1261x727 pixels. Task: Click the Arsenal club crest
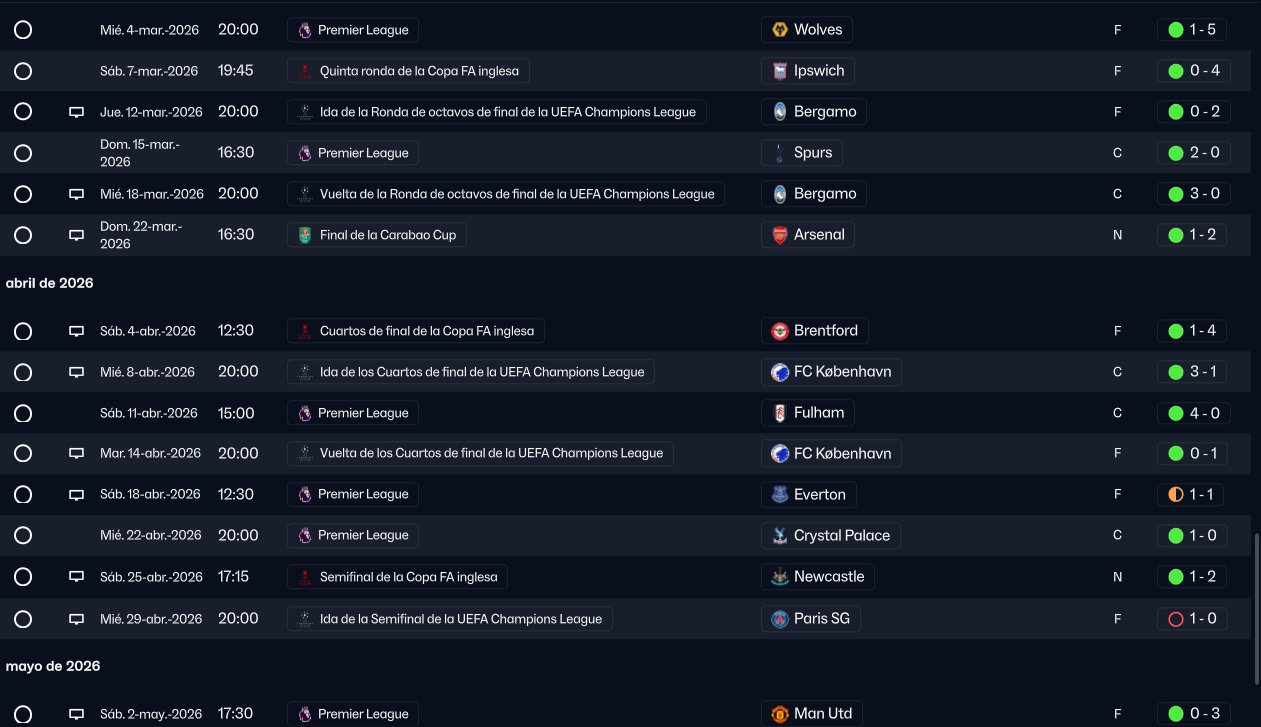779,235
